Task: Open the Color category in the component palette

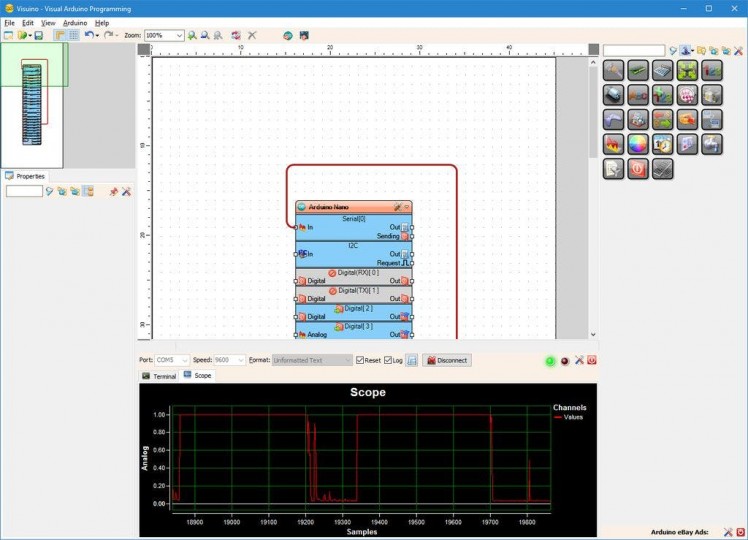Action: coord(638,145)
